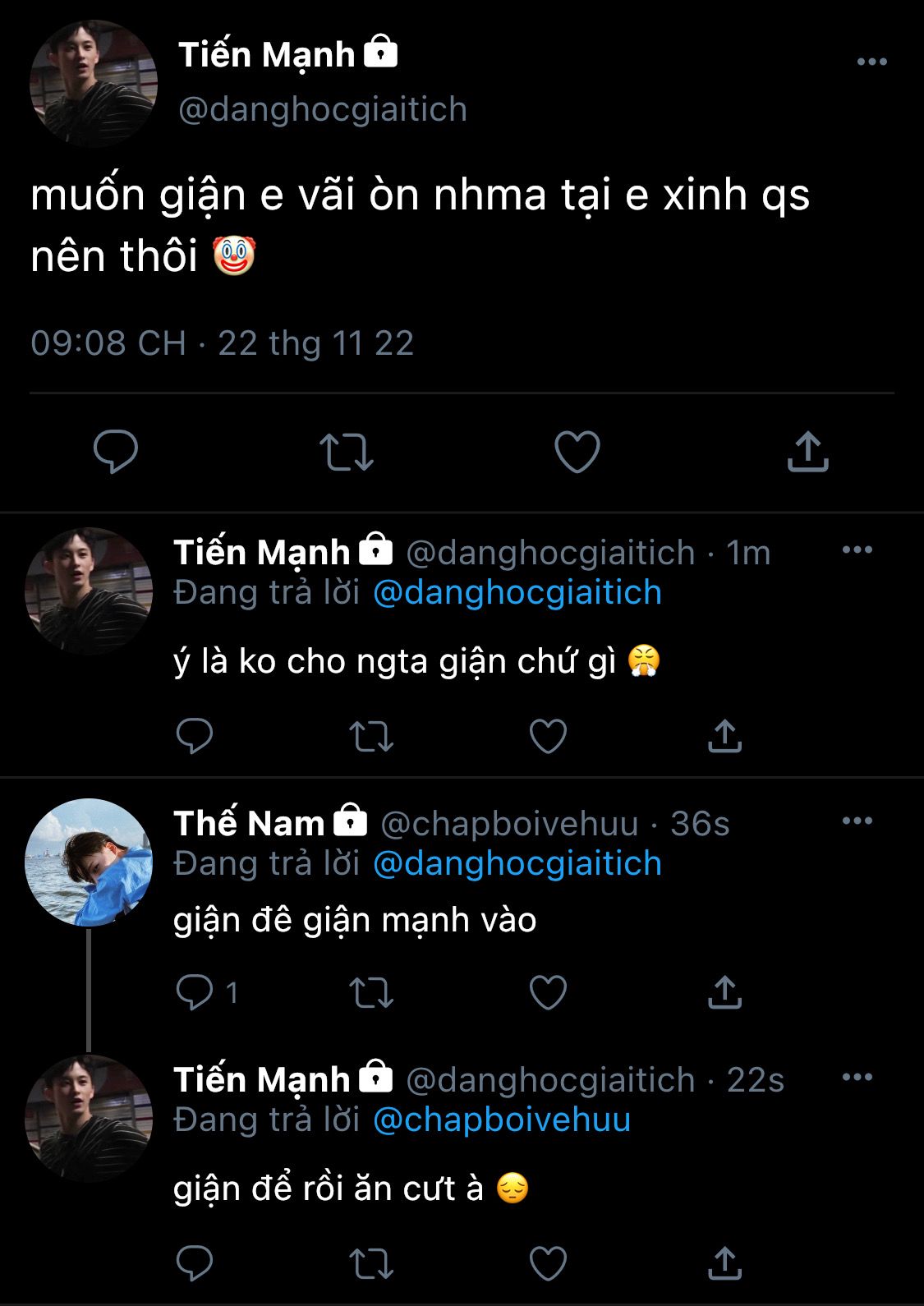Like the main tweet by Tiến Mạnh
The image size is (924, 1306).
click(577, 451)
